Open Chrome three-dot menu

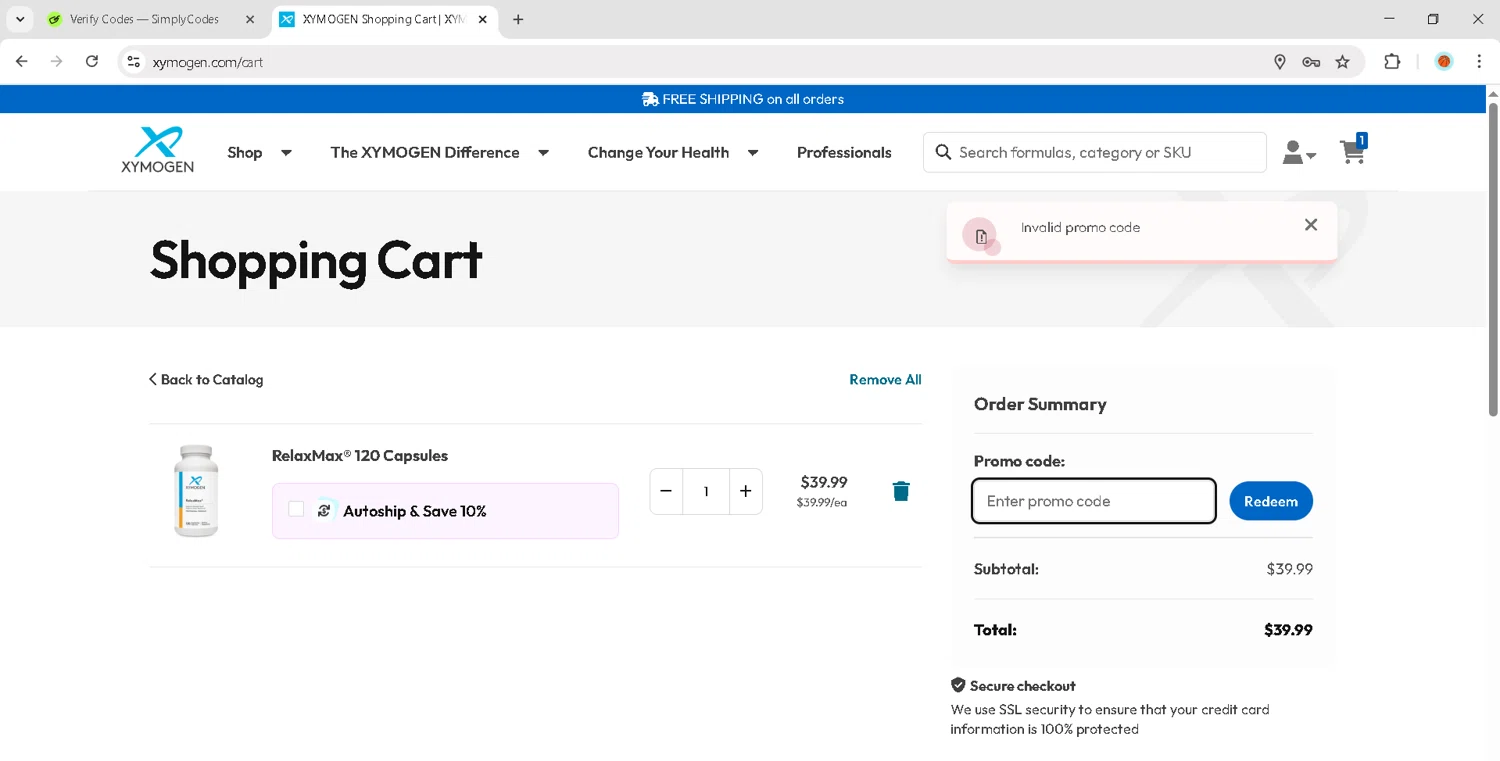[1479, 62]
